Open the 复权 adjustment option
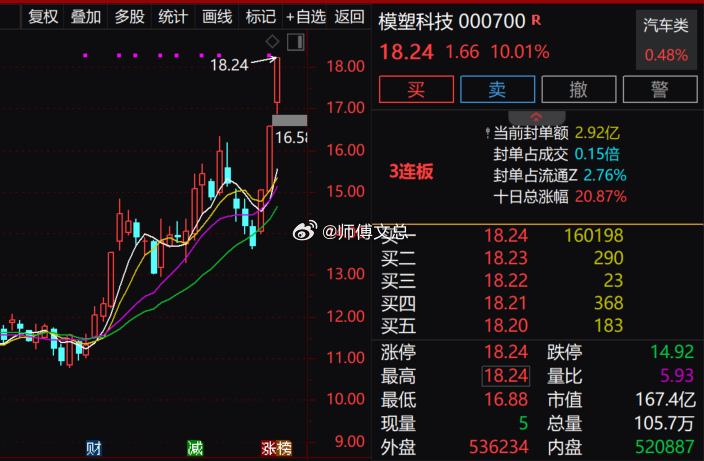 [43, 17]
